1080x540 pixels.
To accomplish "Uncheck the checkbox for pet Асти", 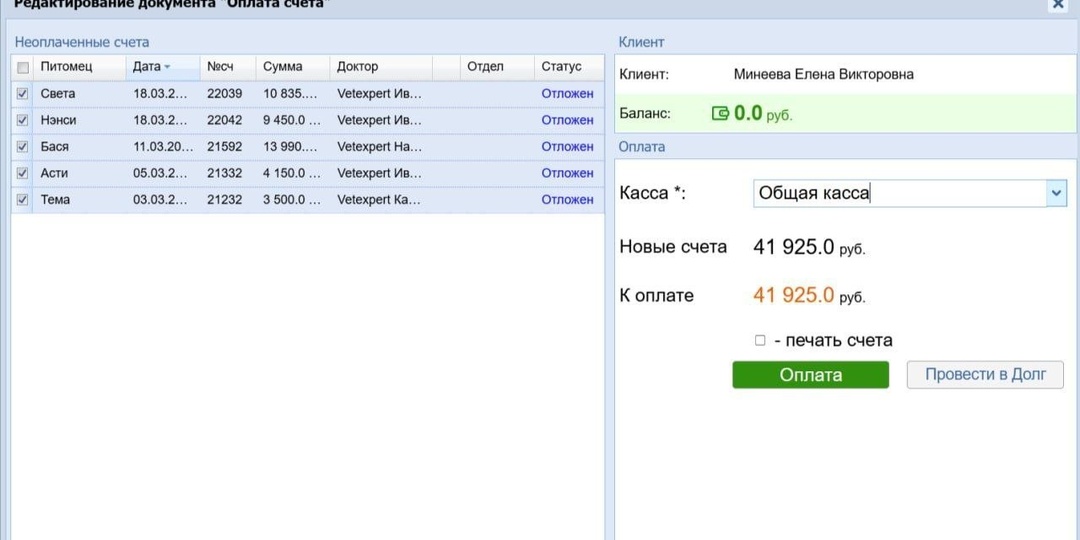I will click(x=23, y=173).
